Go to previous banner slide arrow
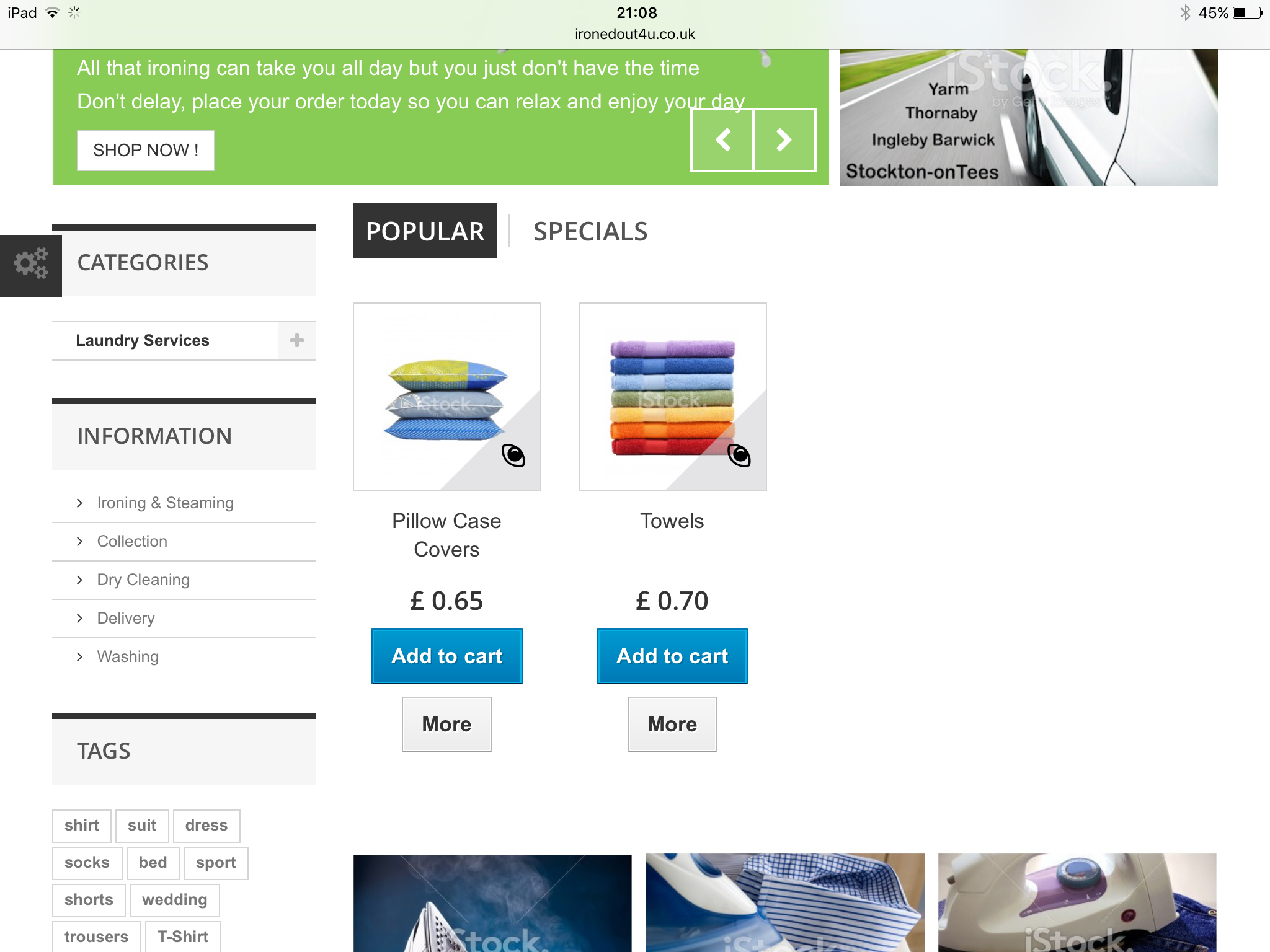Screen dimensions: 1270x952 pos(722,140)
